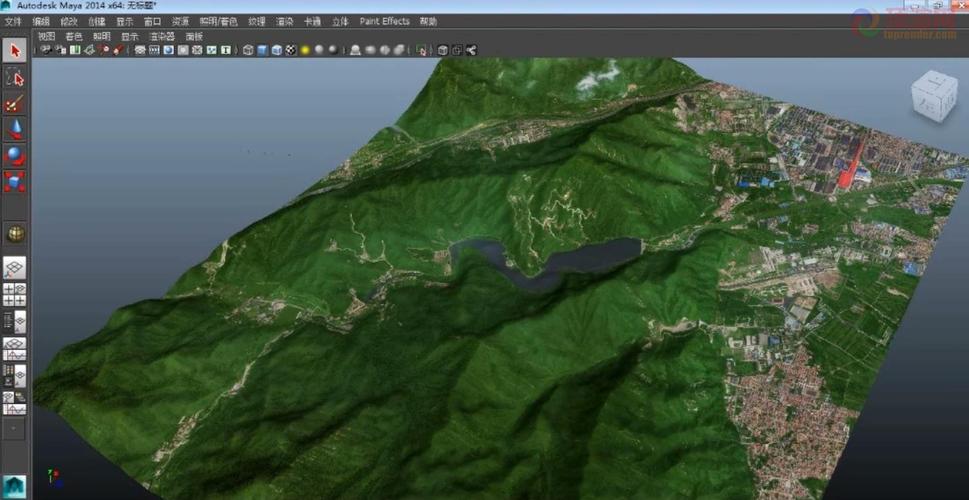
Task: Toggle textured display checker icon
Action: [x=290, y=50]
